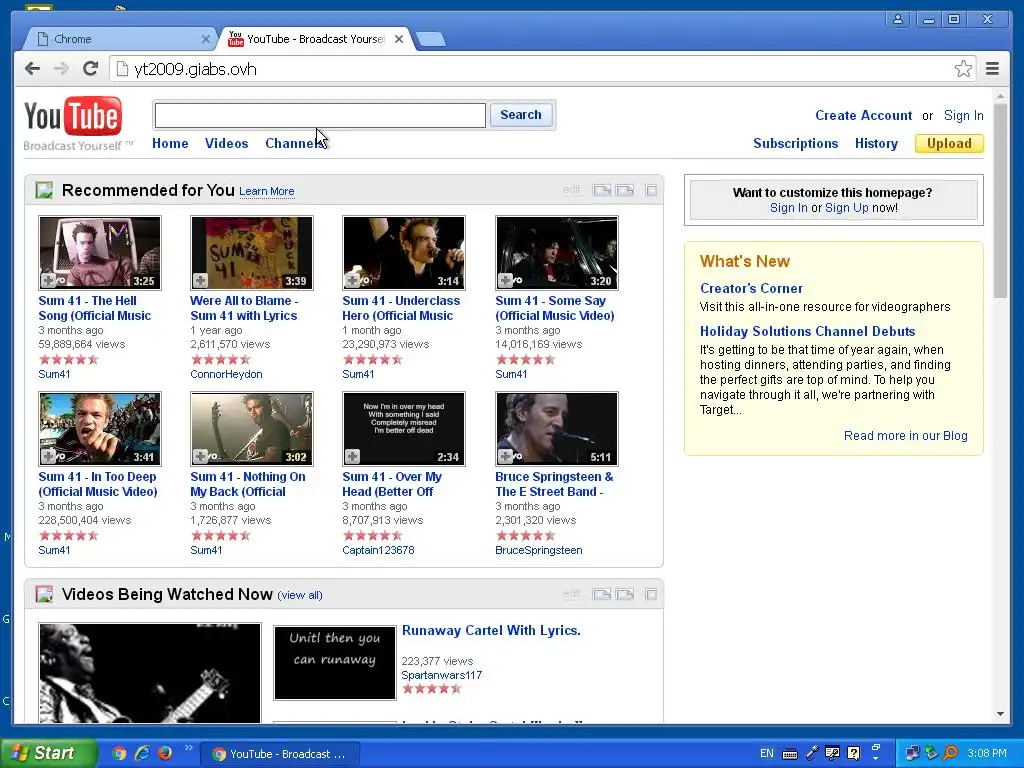1024x768 pixels.
Task: Open the Videos navigation link
Action: (226, 143)
